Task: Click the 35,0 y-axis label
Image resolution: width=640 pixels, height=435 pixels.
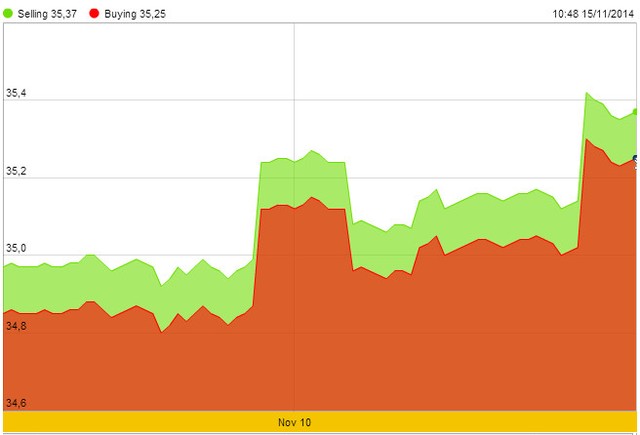Action: 16,249
